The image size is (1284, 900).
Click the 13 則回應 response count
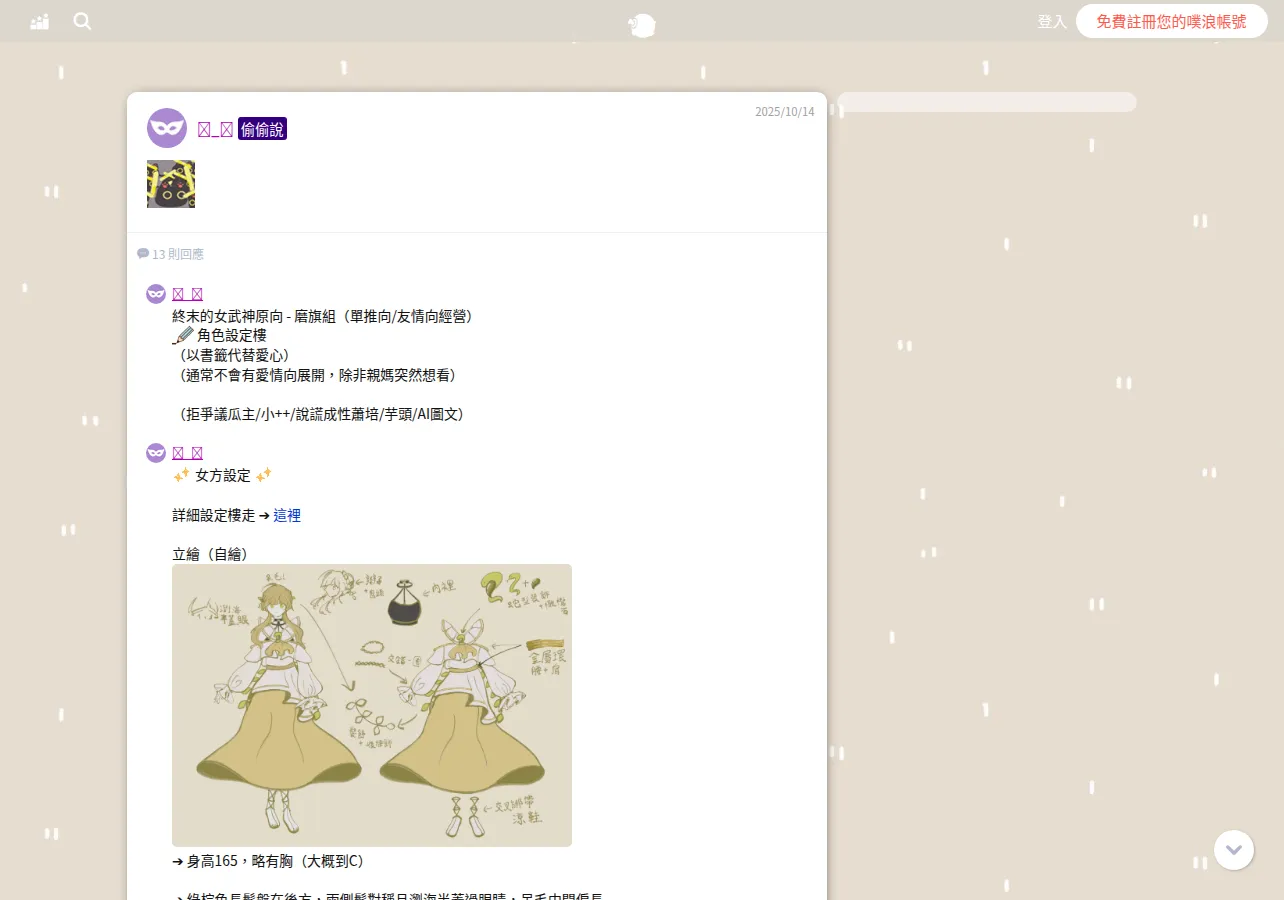(170, 254)
